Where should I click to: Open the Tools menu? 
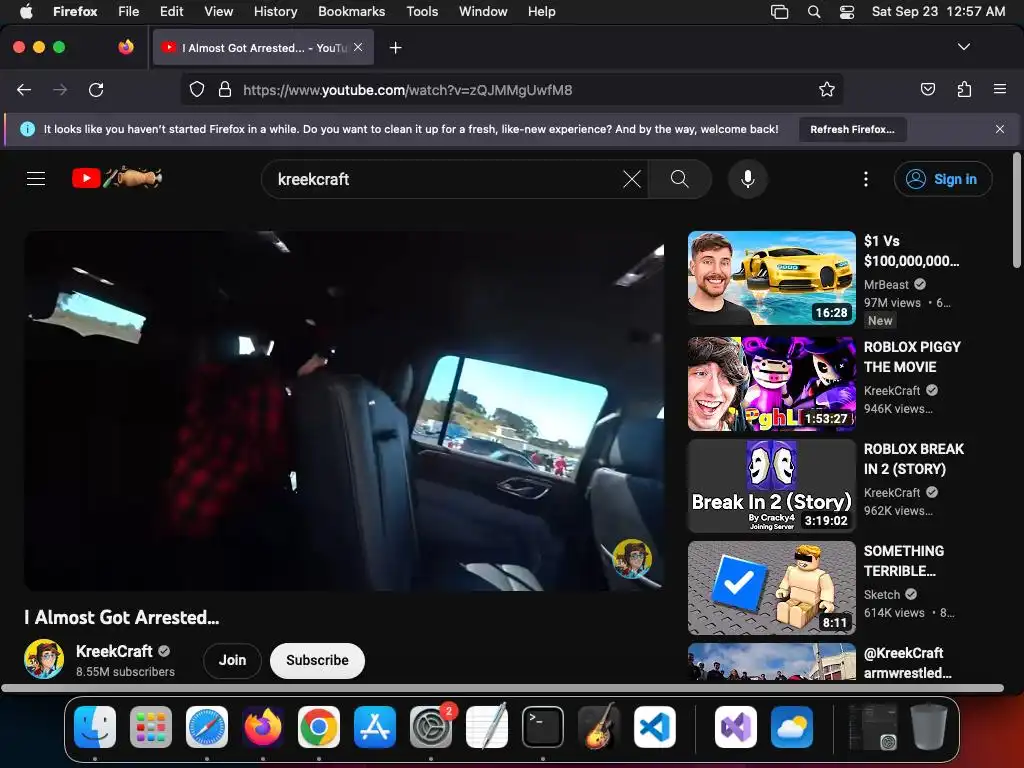422,12
